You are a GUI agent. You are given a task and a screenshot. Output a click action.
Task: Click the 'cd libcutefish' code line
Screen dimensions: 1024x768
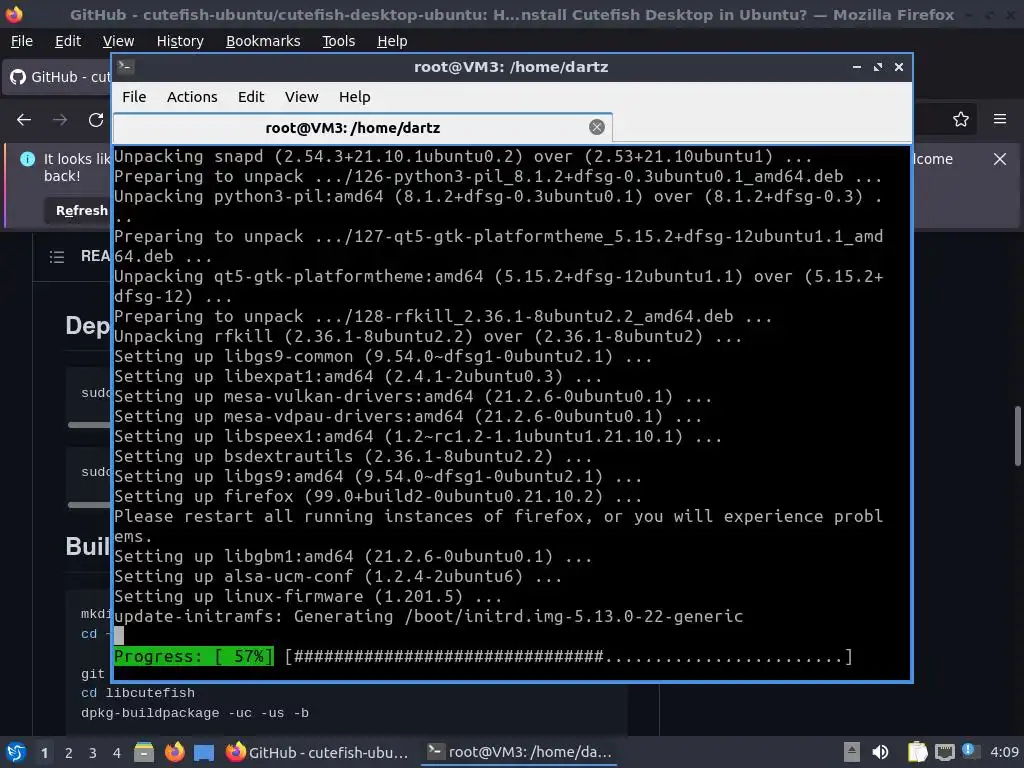click(x=137, y=693)
